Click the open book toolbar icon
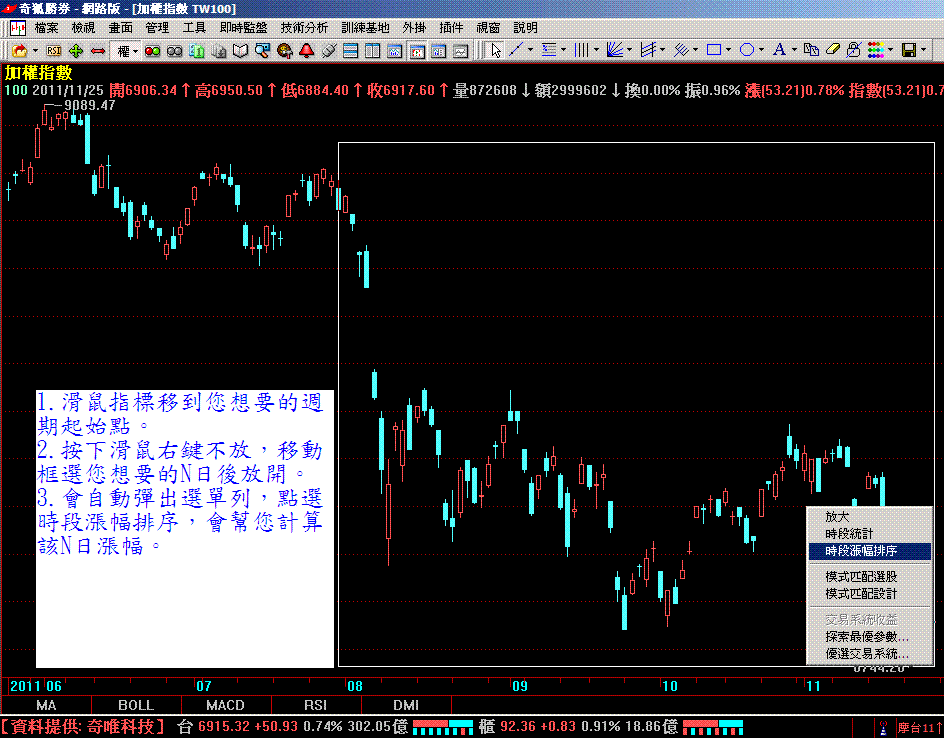This screenshot has width=944, height=738. coord(240,51)
